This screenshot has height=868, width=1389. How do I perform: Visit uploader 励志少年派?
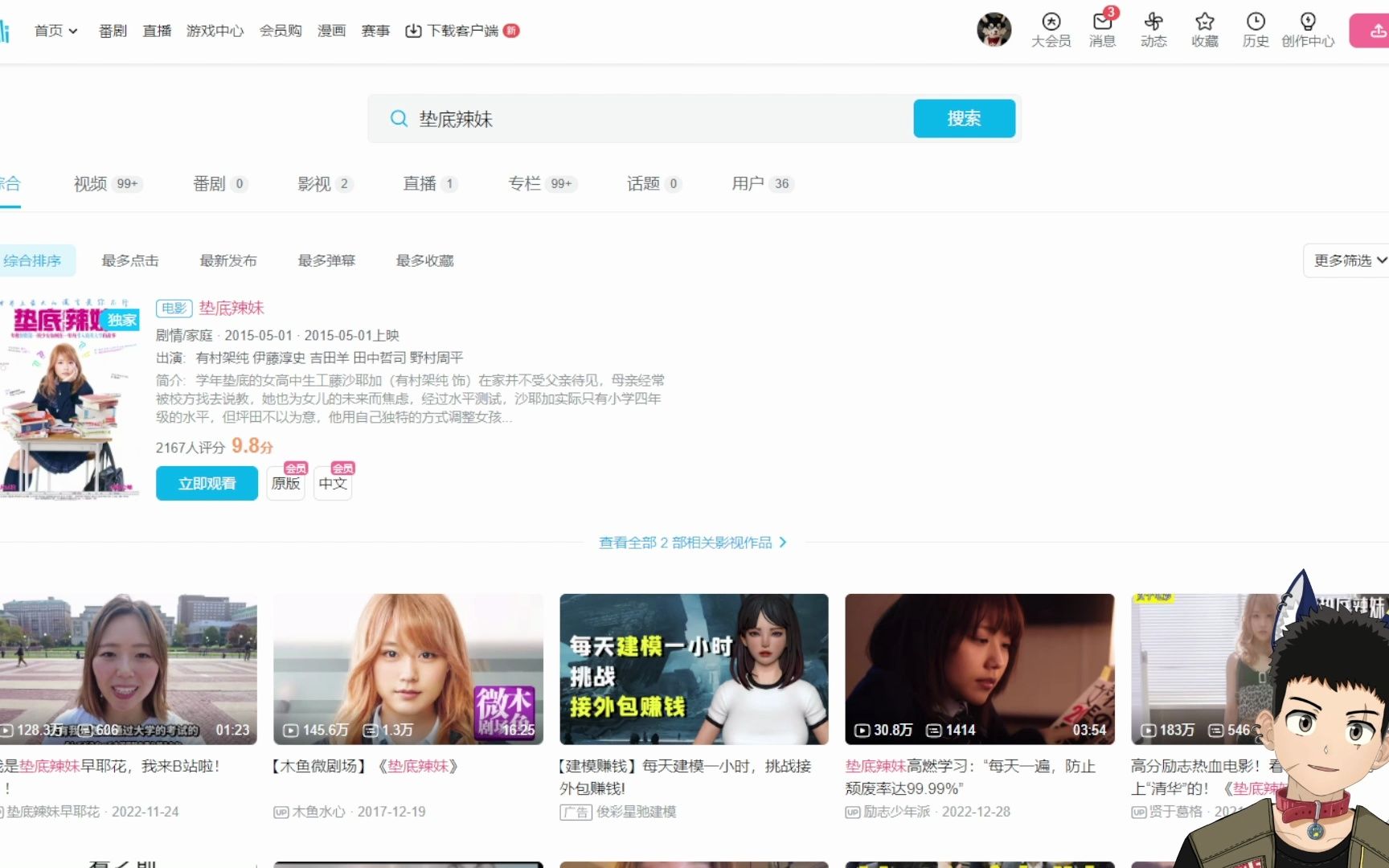[896, 812]
